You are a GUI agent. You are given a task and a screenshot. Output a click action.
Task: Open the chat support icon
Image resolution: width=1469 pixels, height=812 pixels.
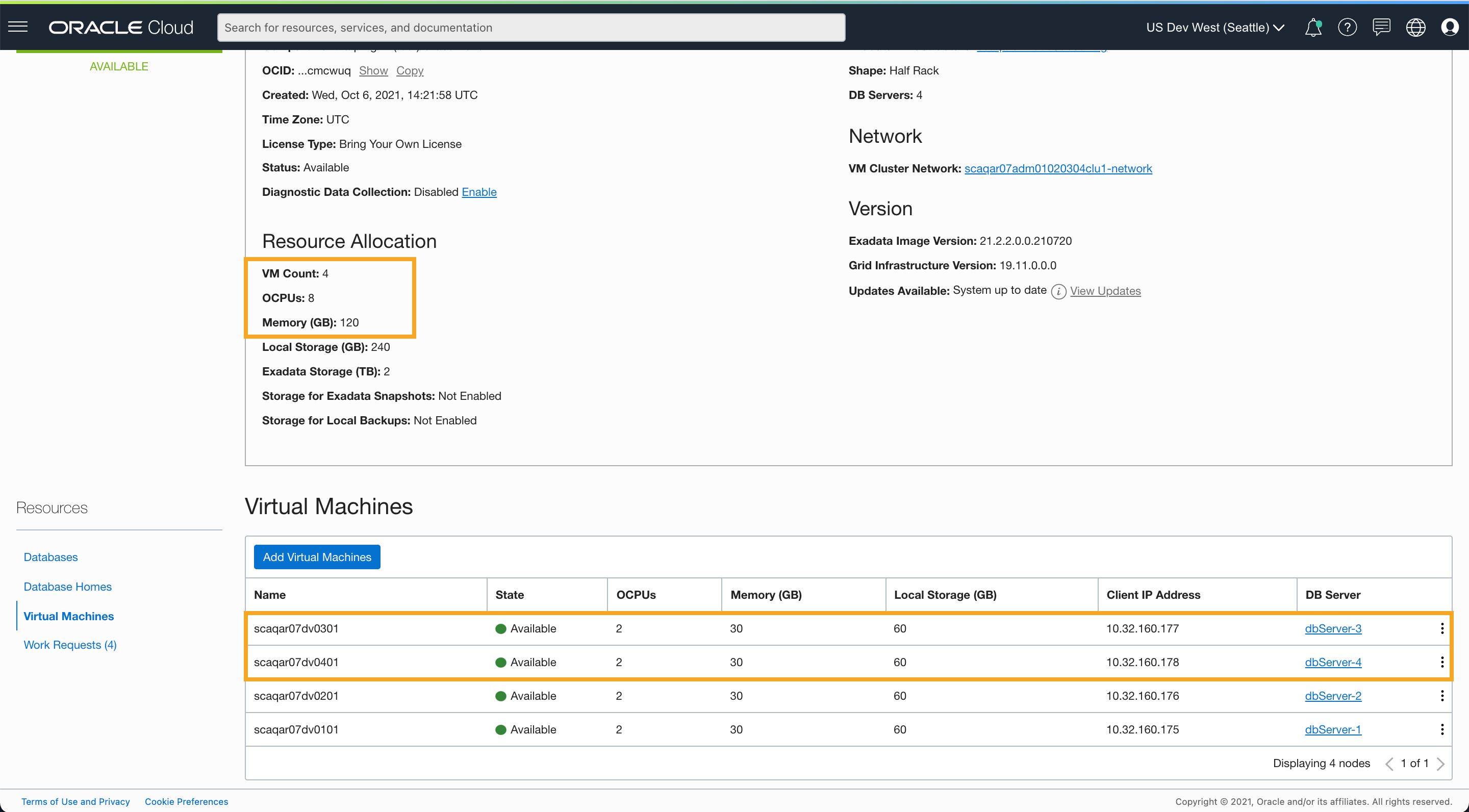point(1381,28)
